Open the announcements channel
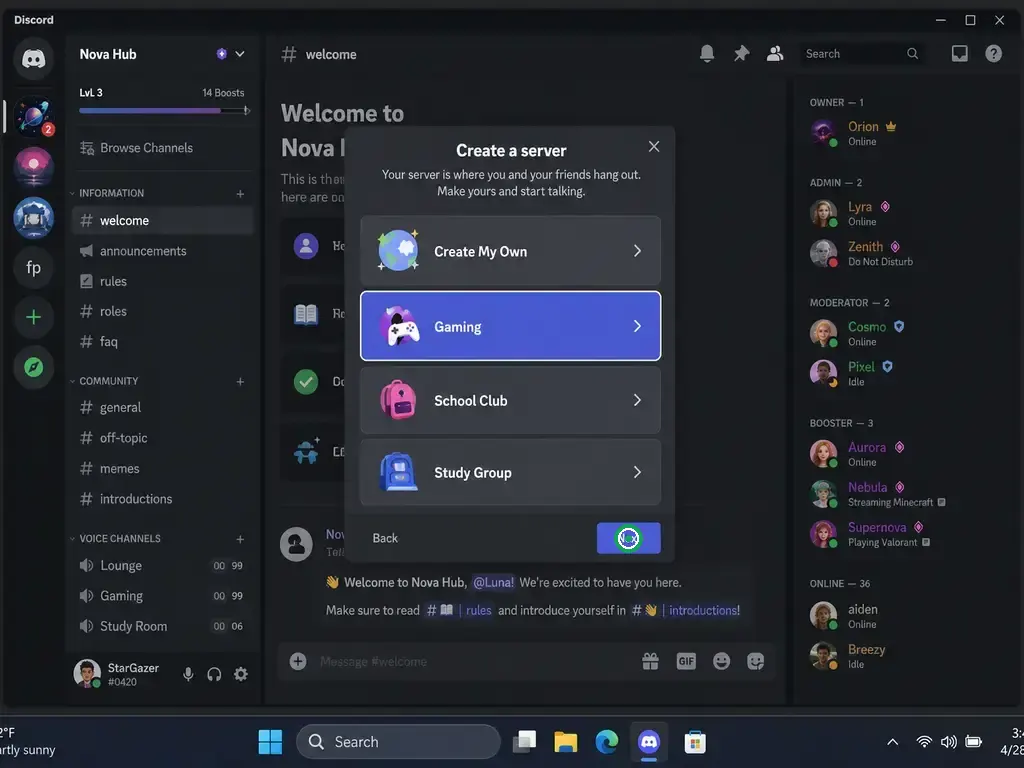The width and height of the screenshot is (1024, 768). 163,251
